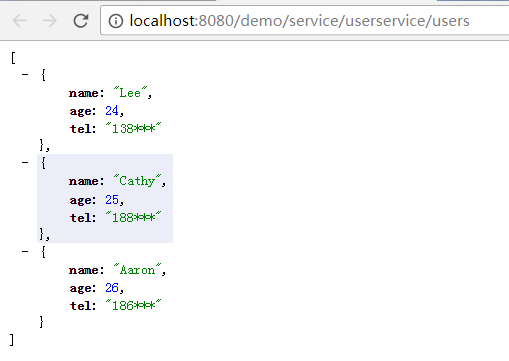Viewport: 509px width, 361px height.
Task: Collapse the Cathy object with minus toggle
Action: [25, 163]
